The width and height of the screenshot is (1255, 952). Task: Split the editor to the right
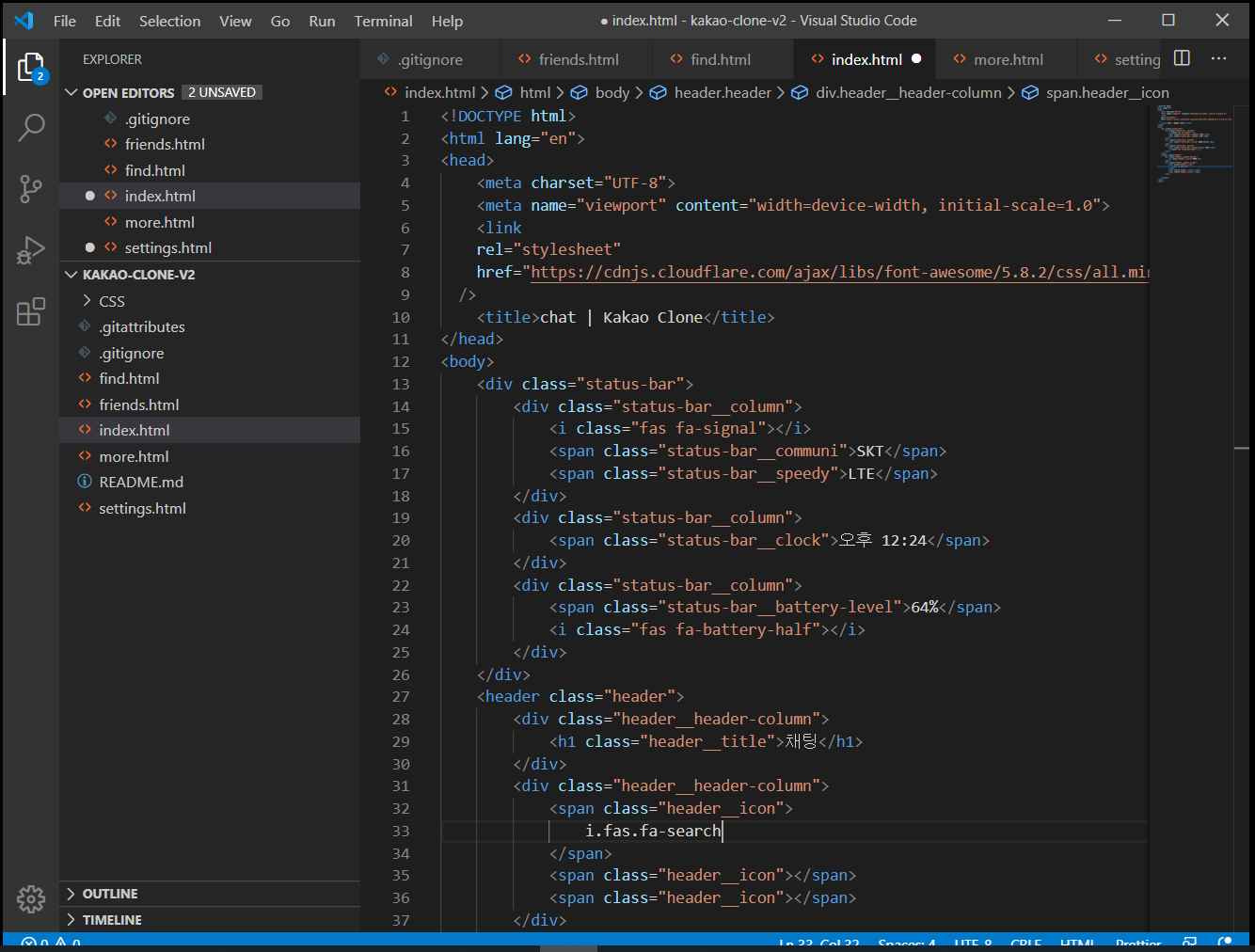(x=1183, y=58)
